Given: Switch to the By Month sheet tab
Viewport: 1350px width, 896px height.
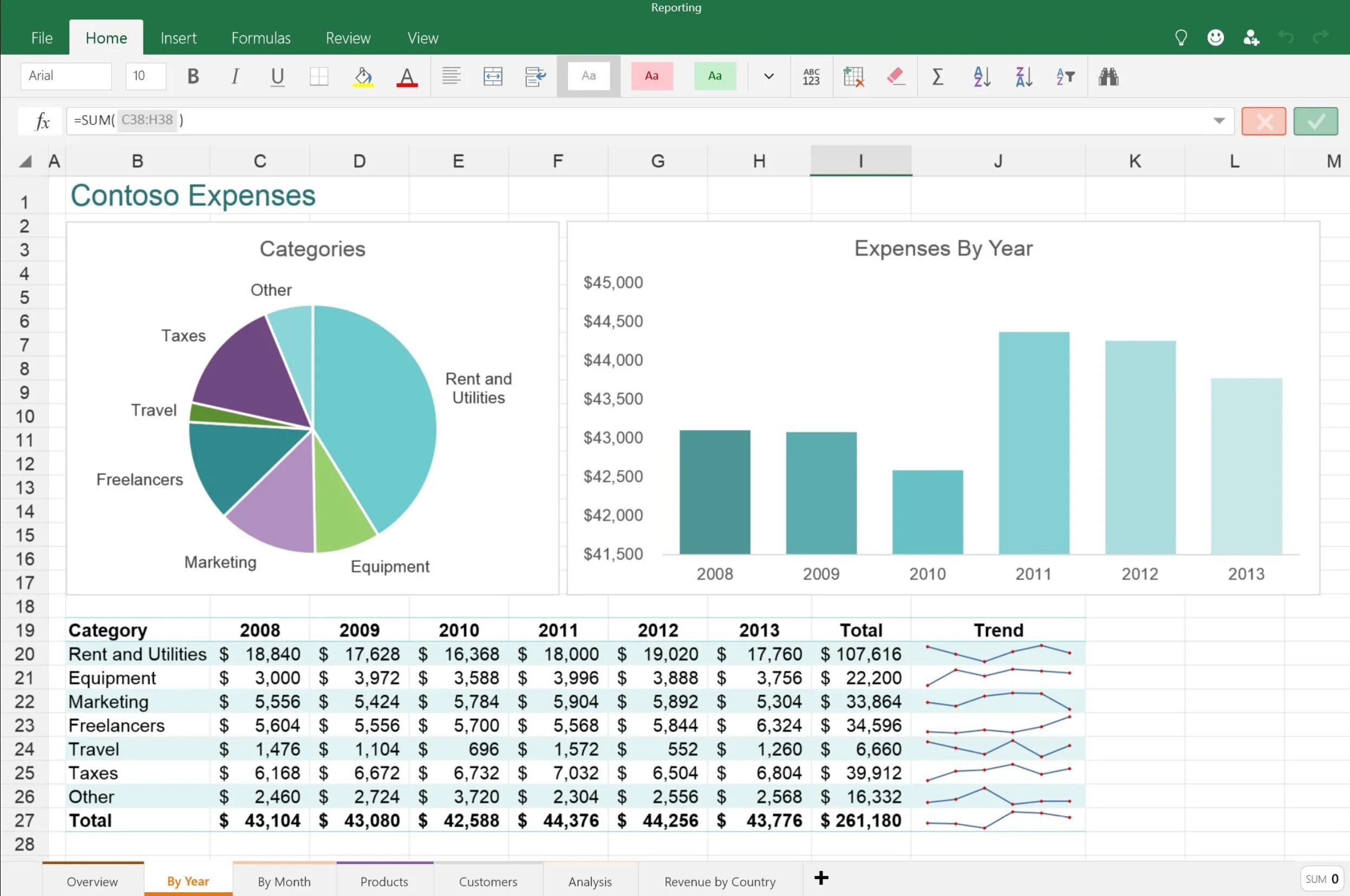Looking at the screenshot, I should [284, 881].
